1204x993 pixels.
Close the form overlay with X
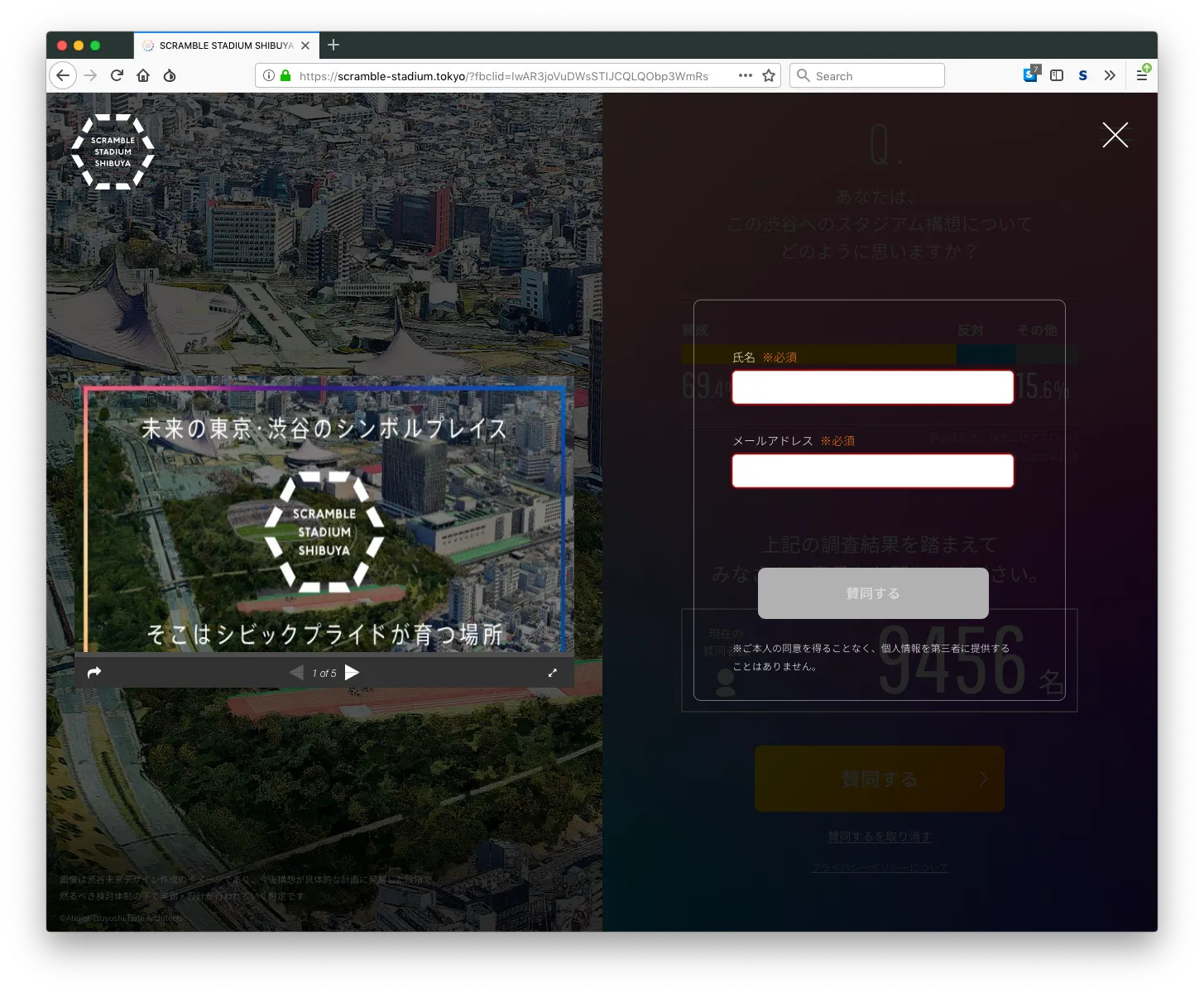coord(1115,135)
